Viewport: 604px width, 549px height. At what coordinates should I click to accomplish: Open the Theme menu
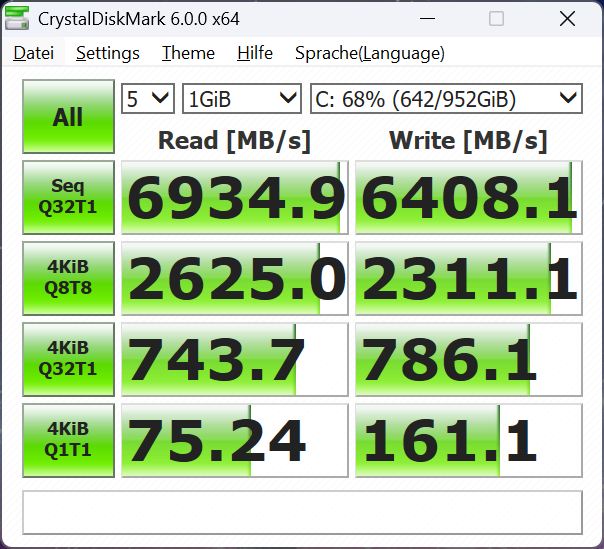[x=188, y=53]
